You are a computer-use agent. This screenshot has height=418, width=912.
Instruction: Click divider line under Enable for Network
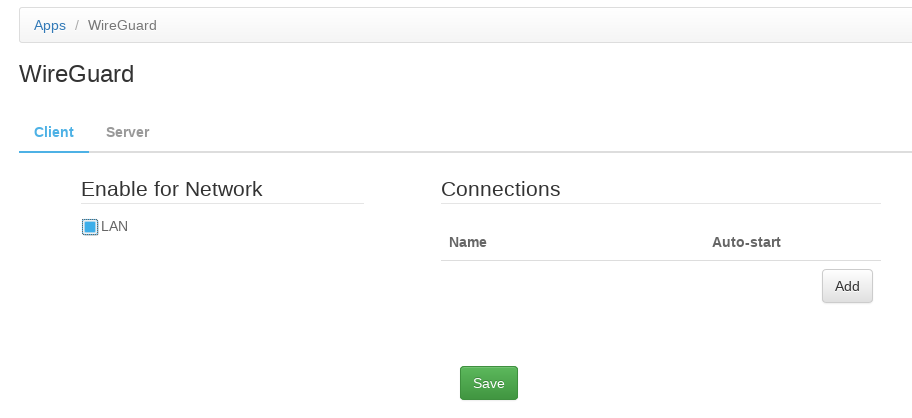(x=222, y=204)
